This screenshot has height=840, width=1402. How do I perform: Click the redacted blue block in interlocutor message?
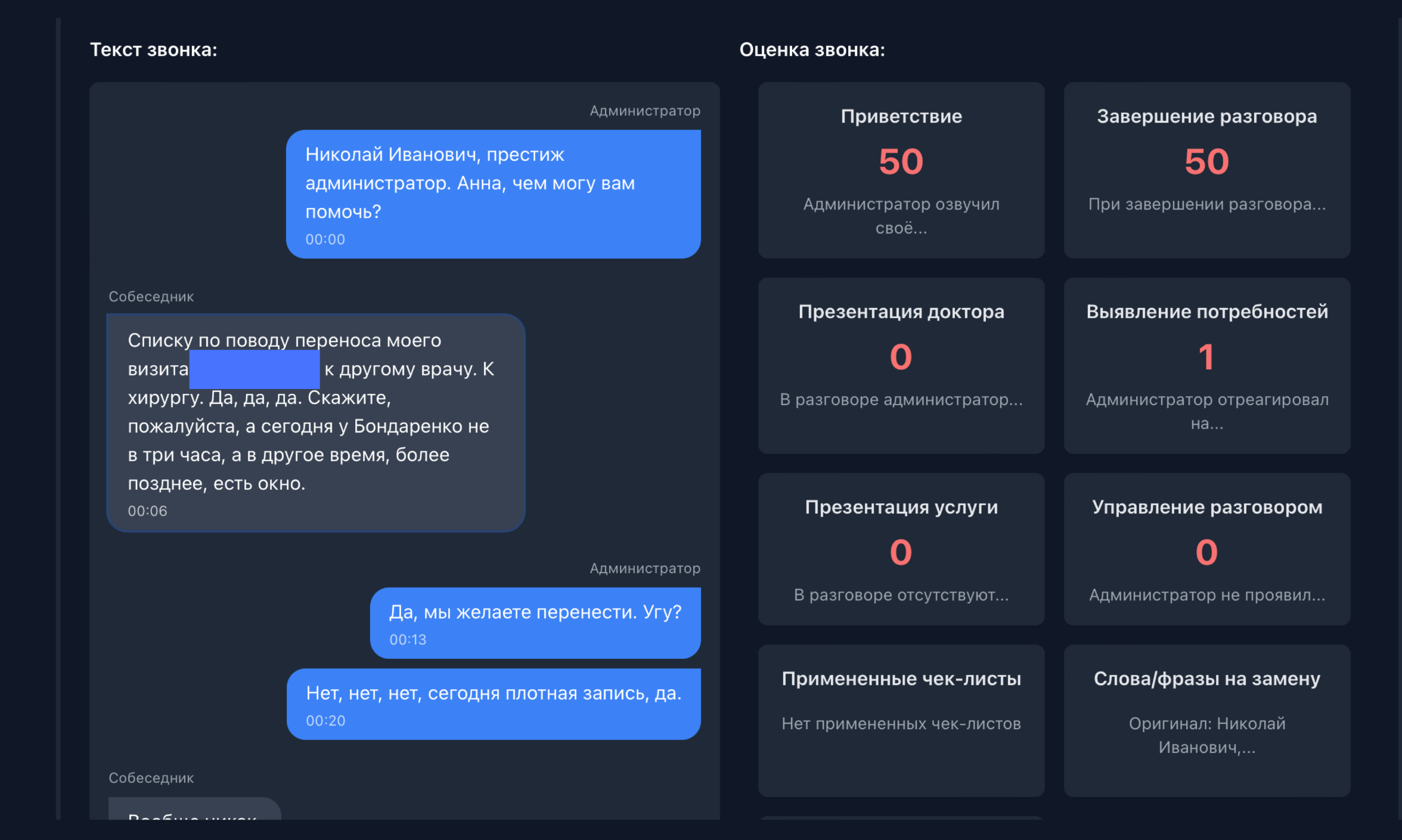(x=255, y=369)
